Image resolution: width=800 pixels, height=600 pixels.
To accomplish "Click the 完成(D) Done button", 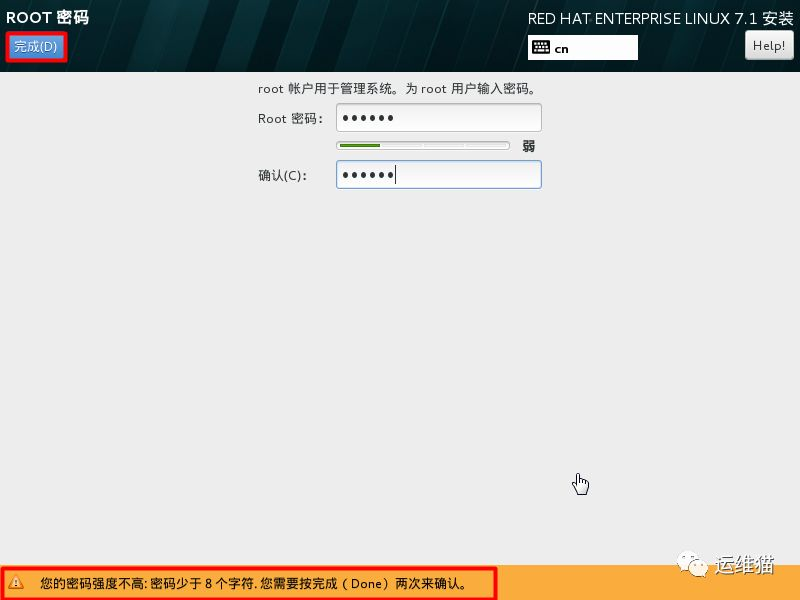I will point(36,47).
